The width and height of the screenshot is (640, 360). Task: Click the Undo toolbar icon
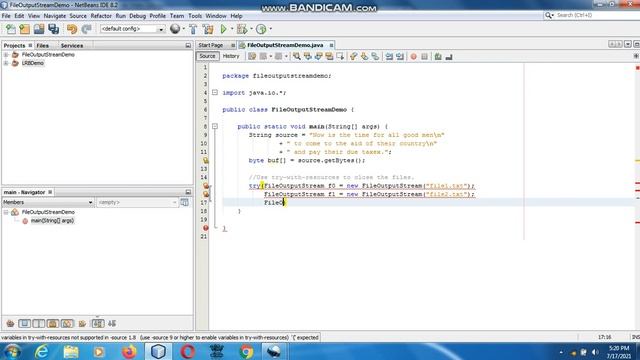[x=72, y=29]
